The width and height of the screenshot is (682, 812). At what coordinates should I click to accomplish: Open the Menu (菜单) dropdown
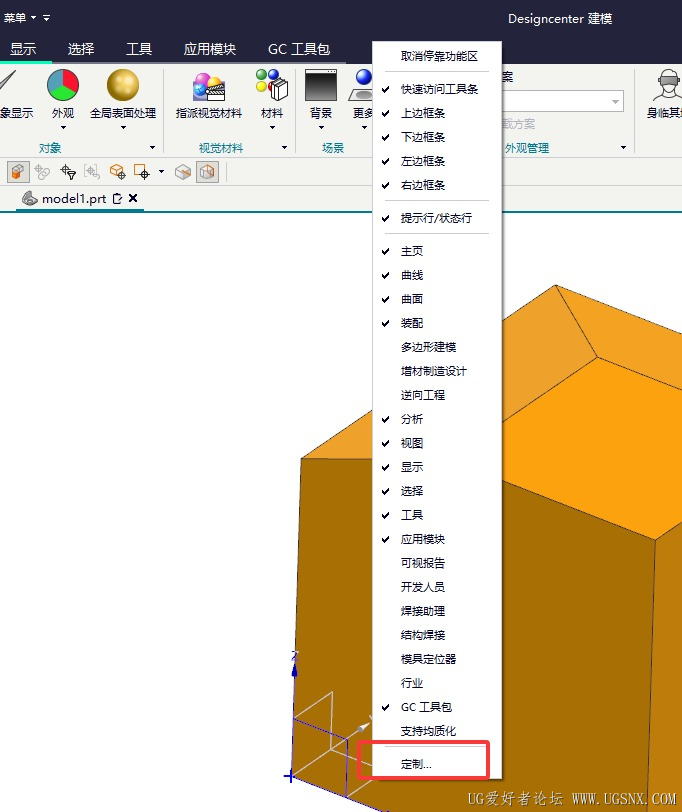point(20,18)
